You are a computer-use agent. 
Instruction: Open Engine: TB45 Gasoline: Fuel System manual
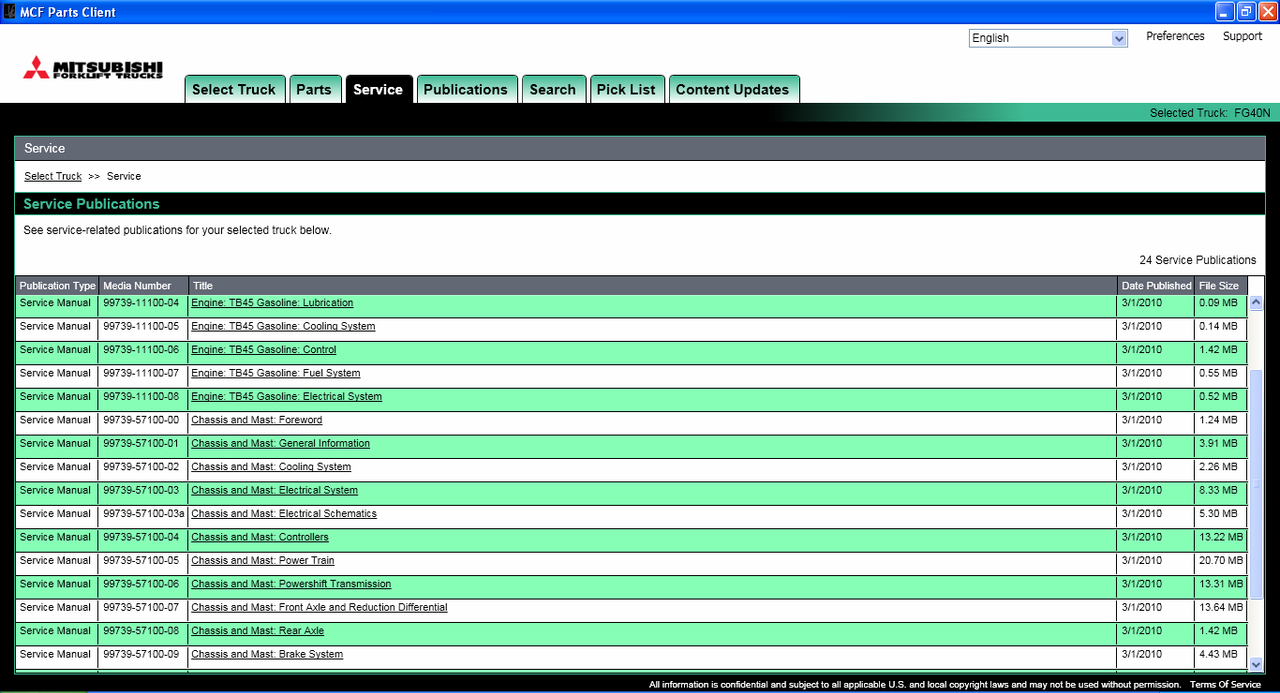[x=275, y=373]
